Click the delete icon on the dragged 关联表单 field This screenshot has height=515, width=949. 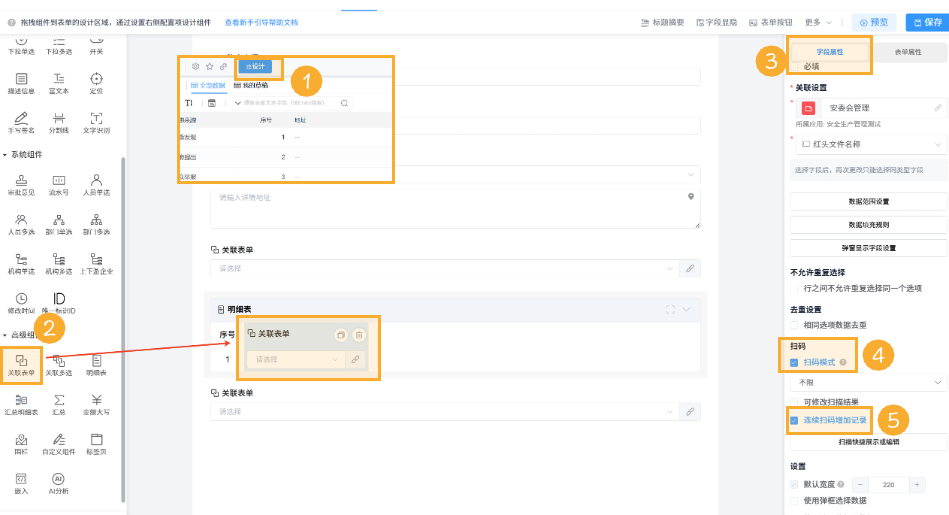tap(360, 334)
